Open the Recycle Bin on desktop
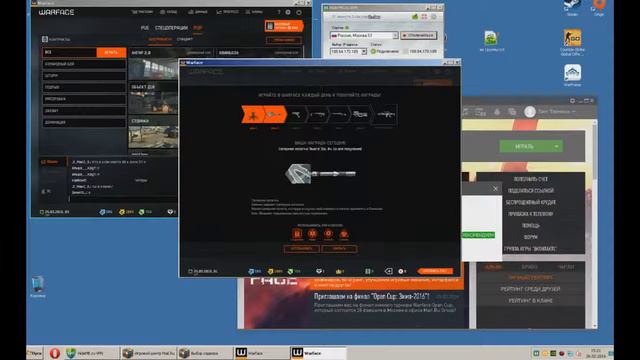 pyautogui.click(x=38, y=287)
